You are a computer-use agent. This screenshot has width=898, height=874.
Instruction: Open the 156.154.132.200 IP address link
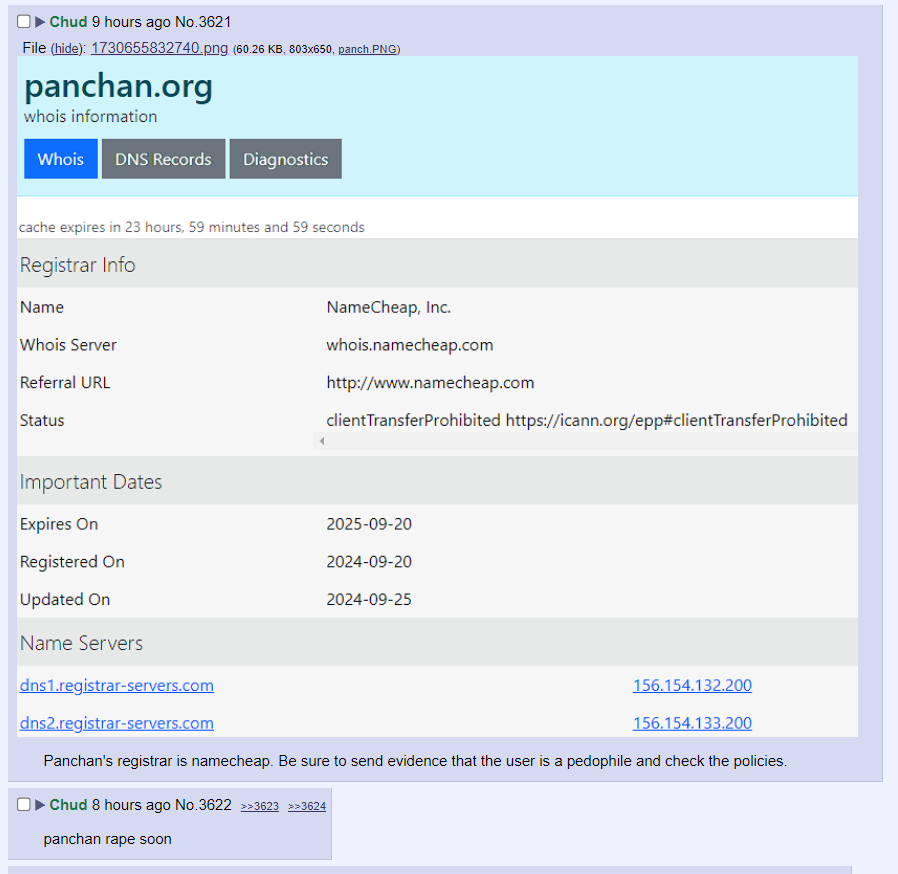(692, 686)
